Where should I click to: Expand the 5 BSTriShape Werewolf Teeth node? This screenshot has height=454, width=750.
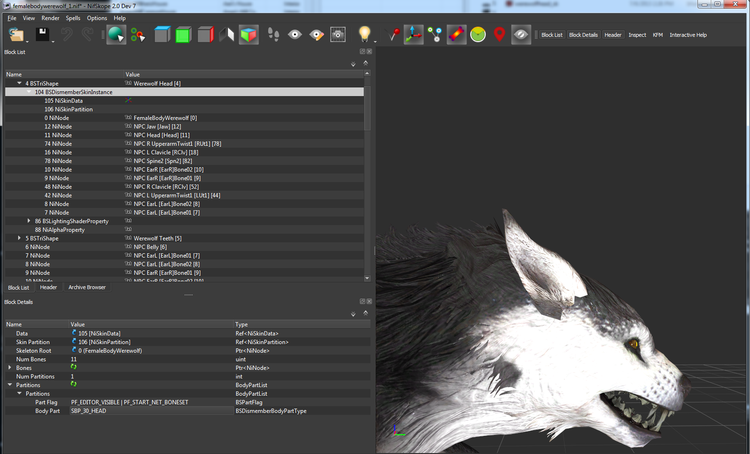coord(19,238)
